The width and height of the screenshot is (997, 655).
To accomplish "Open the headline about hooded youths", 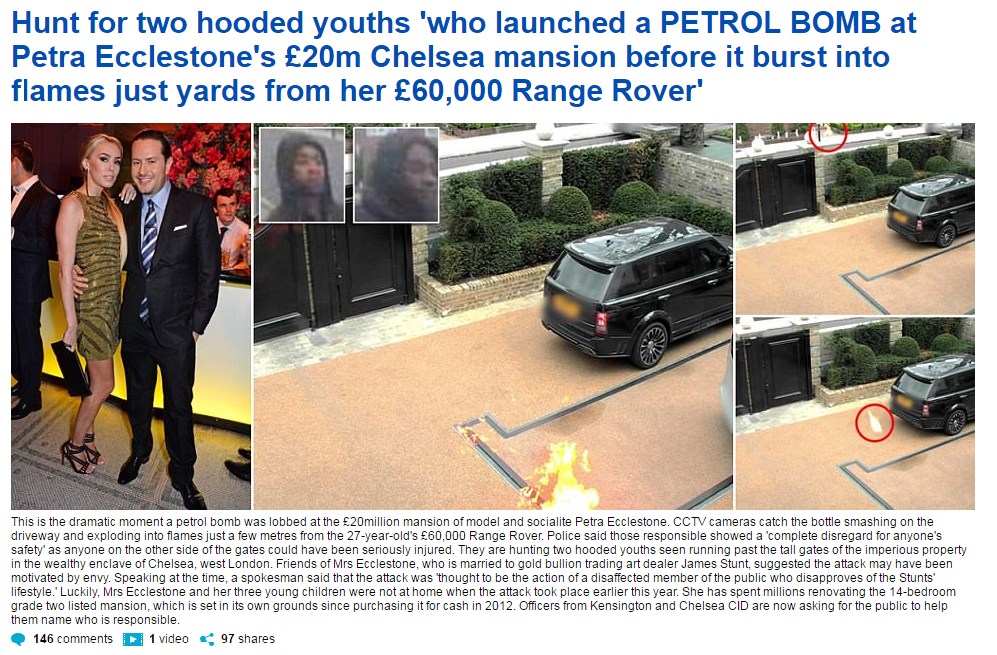I will coord(464,57).
